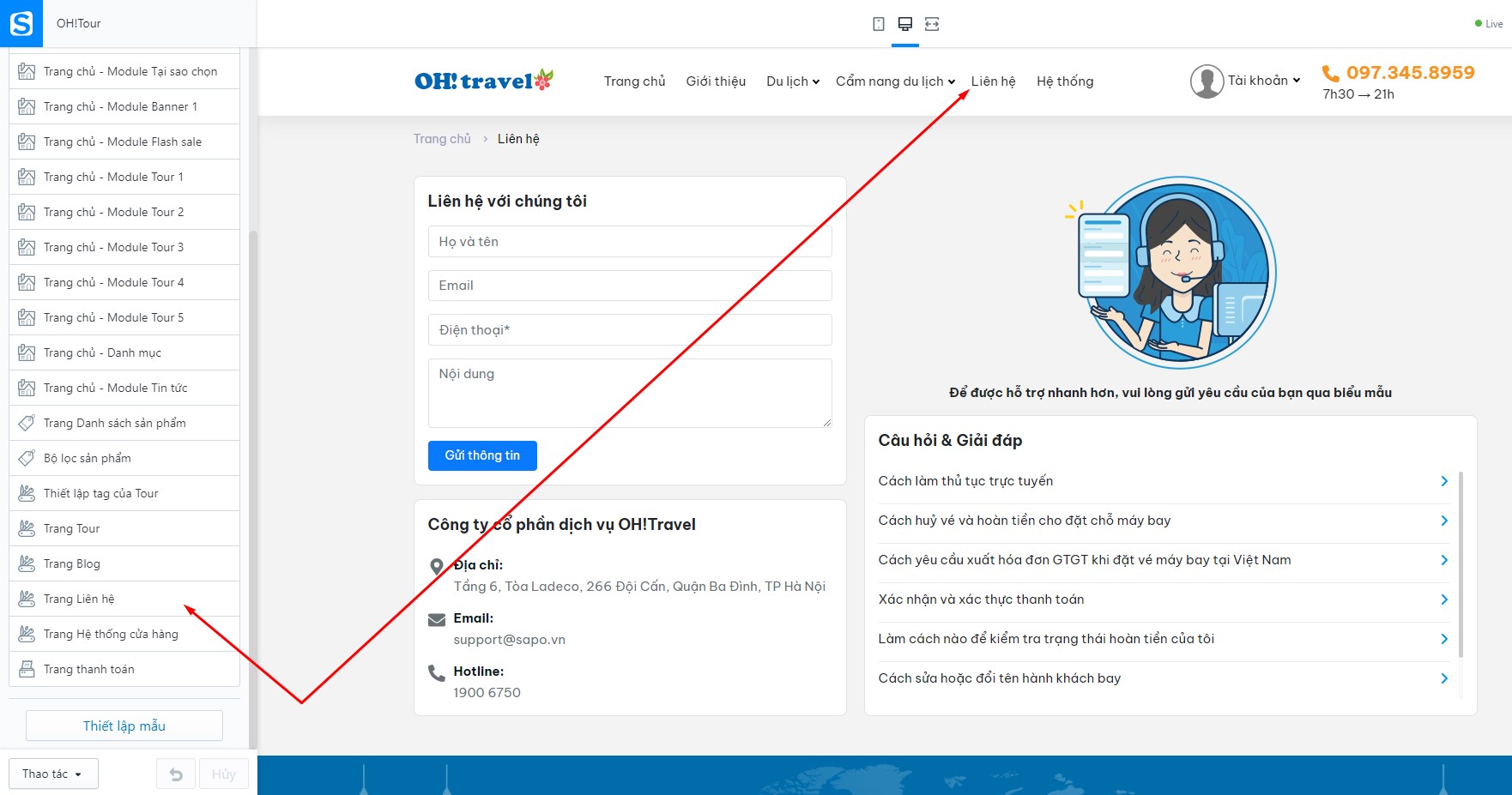Click the OH!Tour theme name
1512x795 pixels.
(x=79, y=23)
